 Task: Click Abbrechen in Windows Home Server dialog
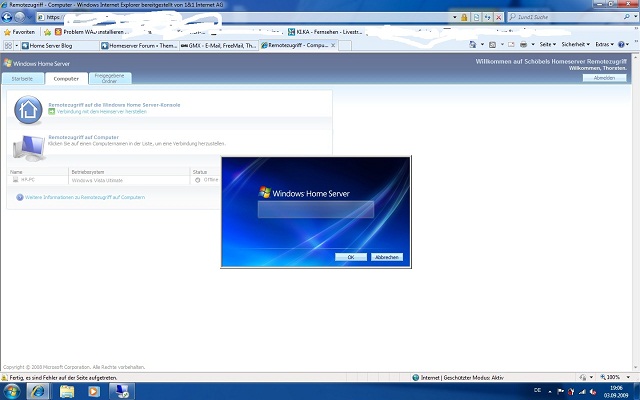387,257
